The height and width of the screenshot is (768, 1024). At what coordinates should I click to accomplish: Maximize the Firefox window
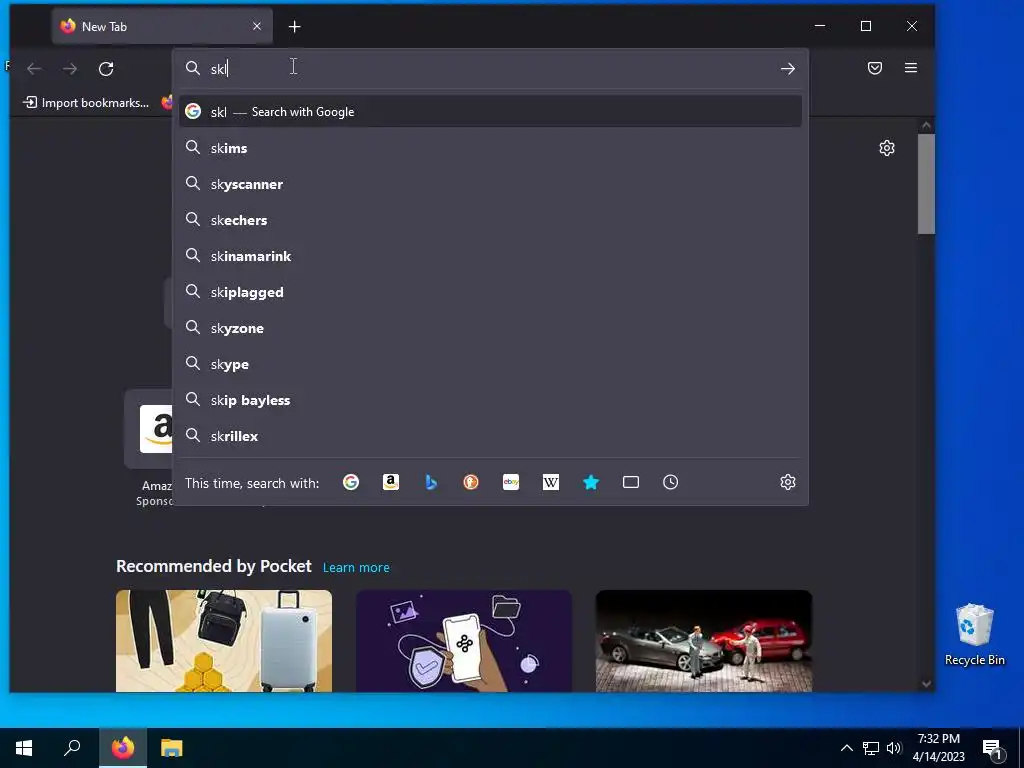click(x=866, y=26)
